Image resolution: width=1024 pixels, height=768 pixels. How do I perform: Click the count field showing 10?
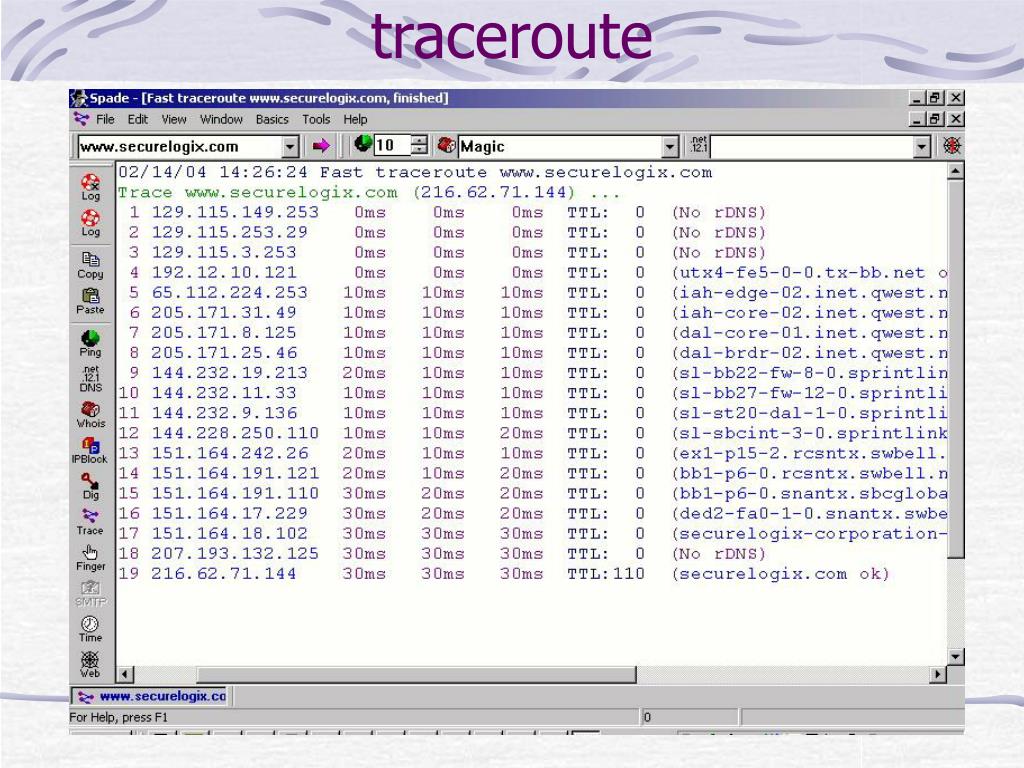tap(392, 146)
